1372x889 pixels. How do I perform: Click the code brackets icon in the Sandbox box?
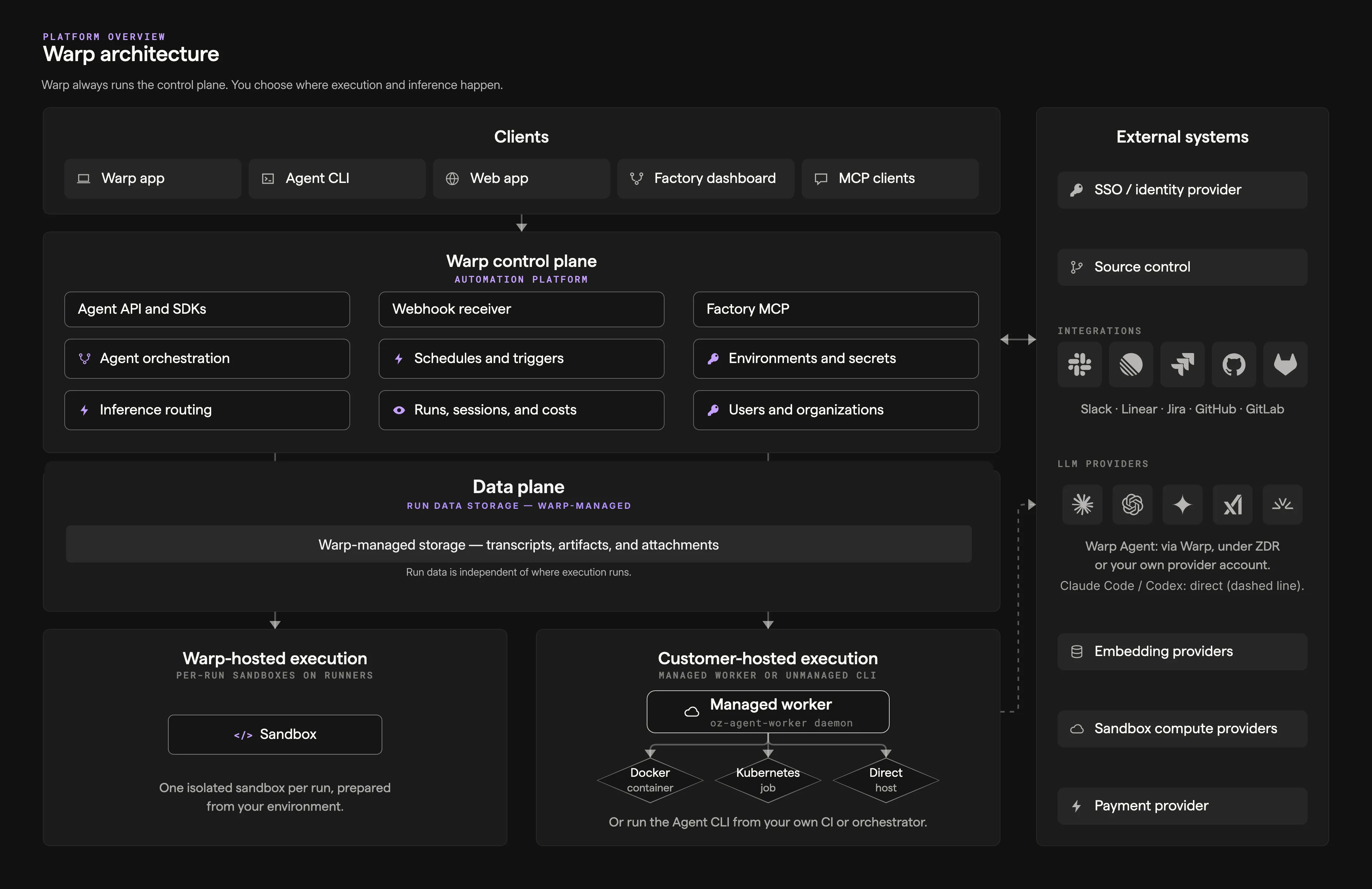click(x=243, y=735)
